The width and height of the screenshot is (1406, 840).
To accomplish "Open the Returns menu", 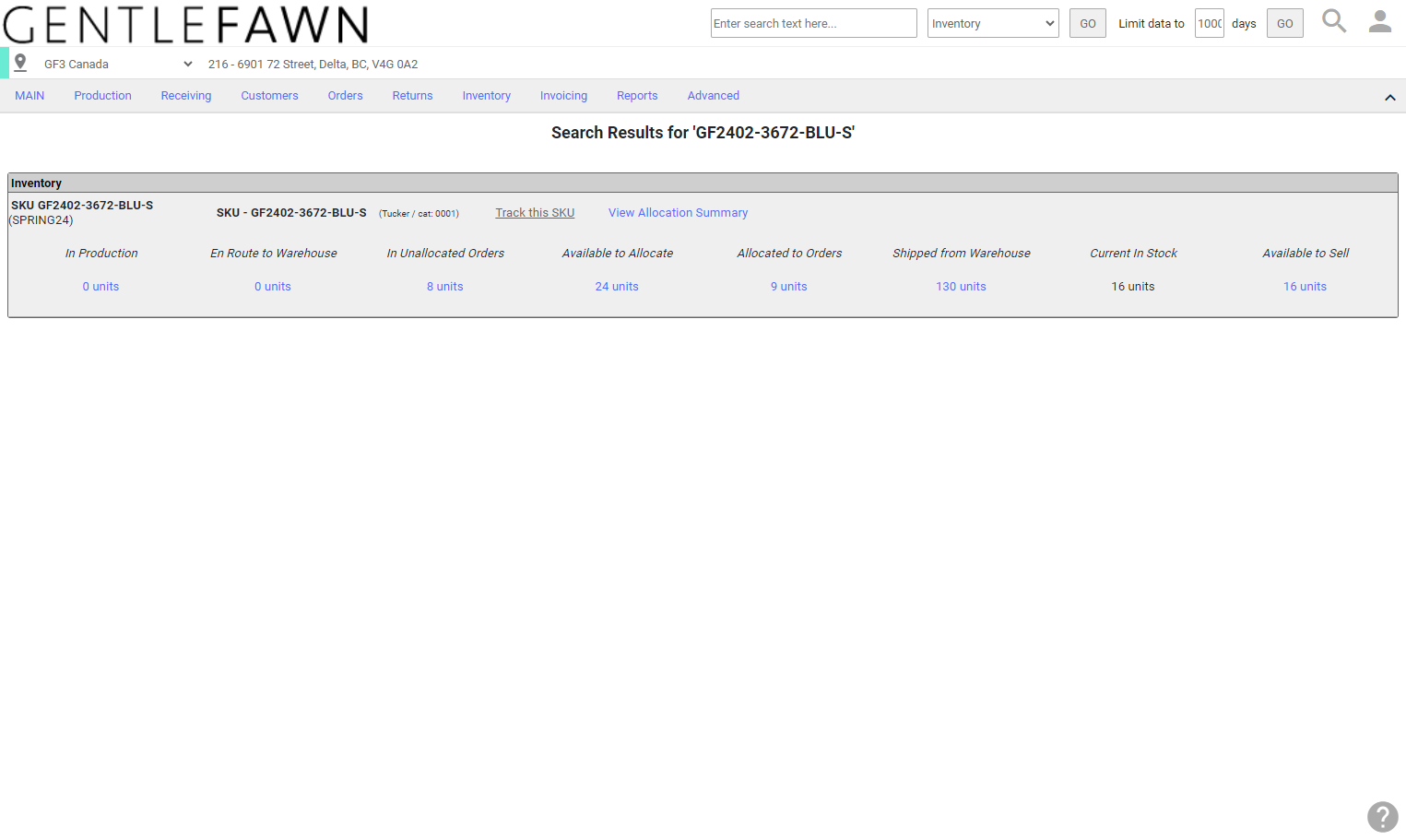I will 412,96.
